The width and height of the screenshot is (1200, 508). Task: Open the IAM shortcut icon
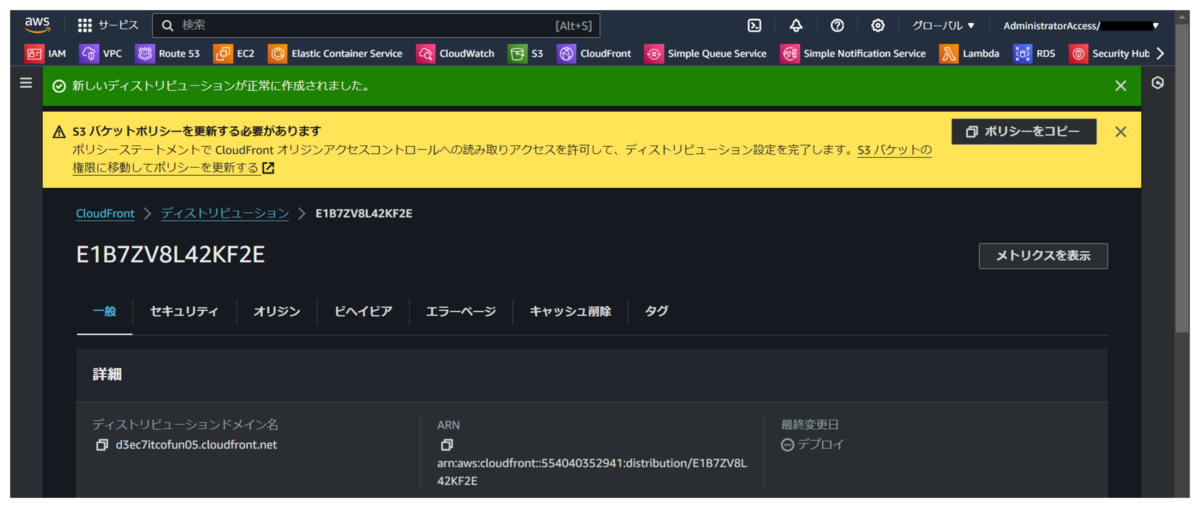[34, 54]
